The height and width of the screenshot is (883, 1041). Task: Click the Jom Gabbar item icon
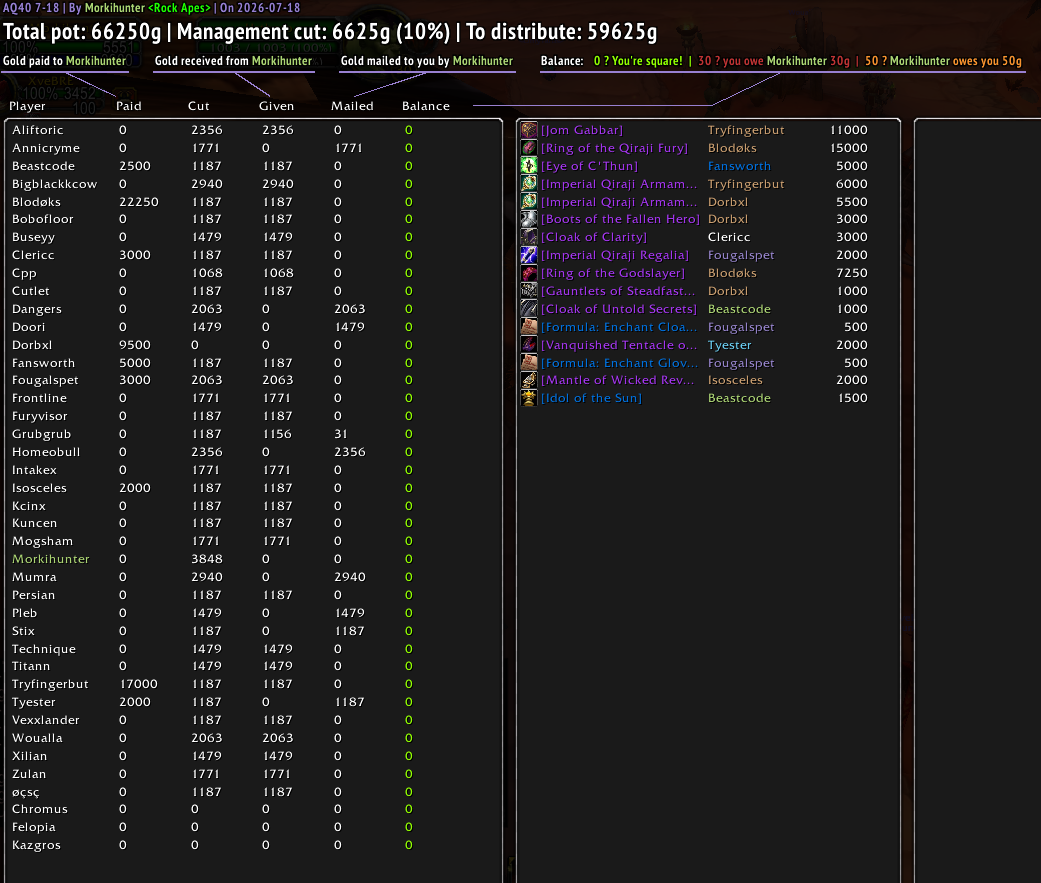[x=528, y=130]
